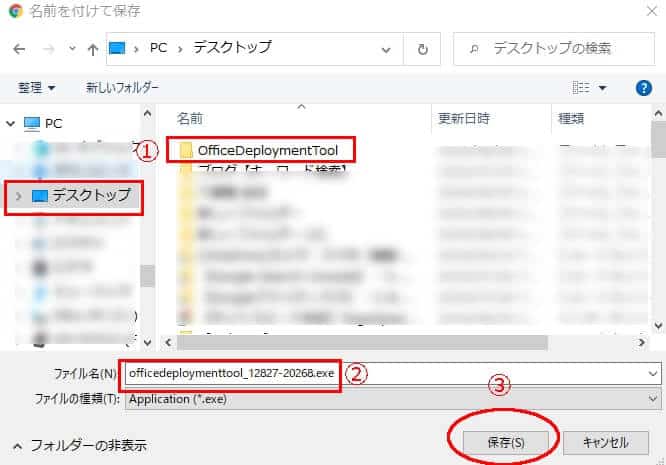
Task: Sort by the 名前 column header
Action: [x=190, y=118]
